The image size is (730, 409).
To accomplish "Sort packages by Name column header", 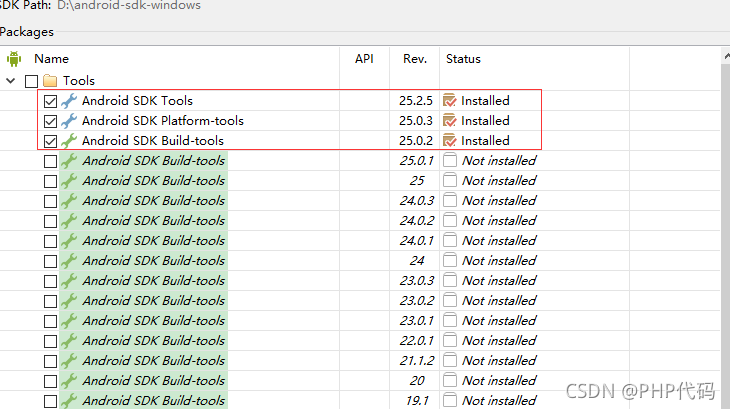I will [51, 59].
